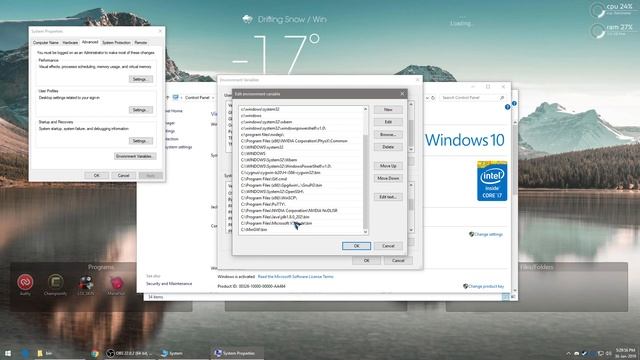
Task: Show hidden tray icons chevron
Action: tap(568, 353)
